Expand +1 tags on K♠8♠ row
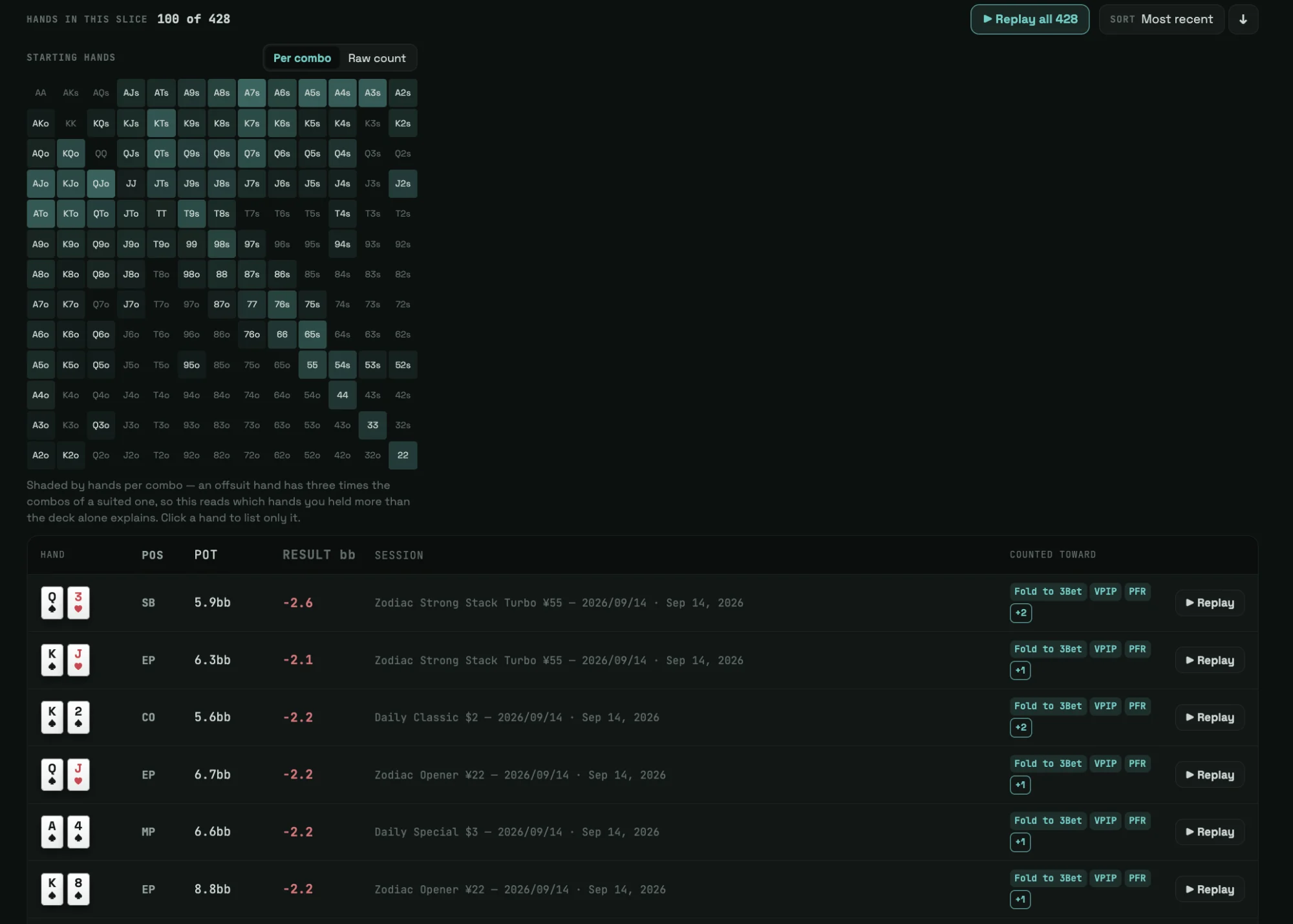The width and height of the screenshot is (1293, 924). click(x=1020, y=899)
